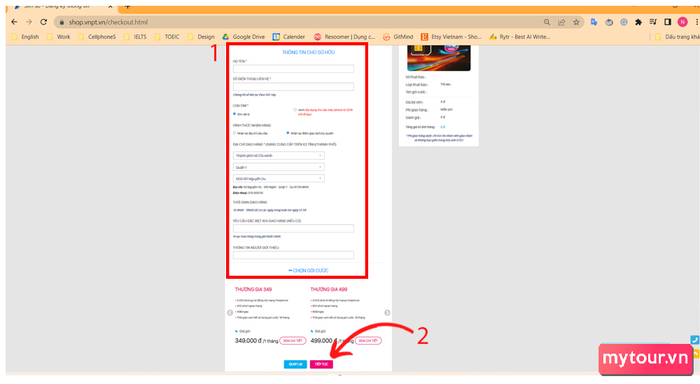
Task: Open the Design bookmarks folder
Action: pyautogui.click(x=201, y=37)
